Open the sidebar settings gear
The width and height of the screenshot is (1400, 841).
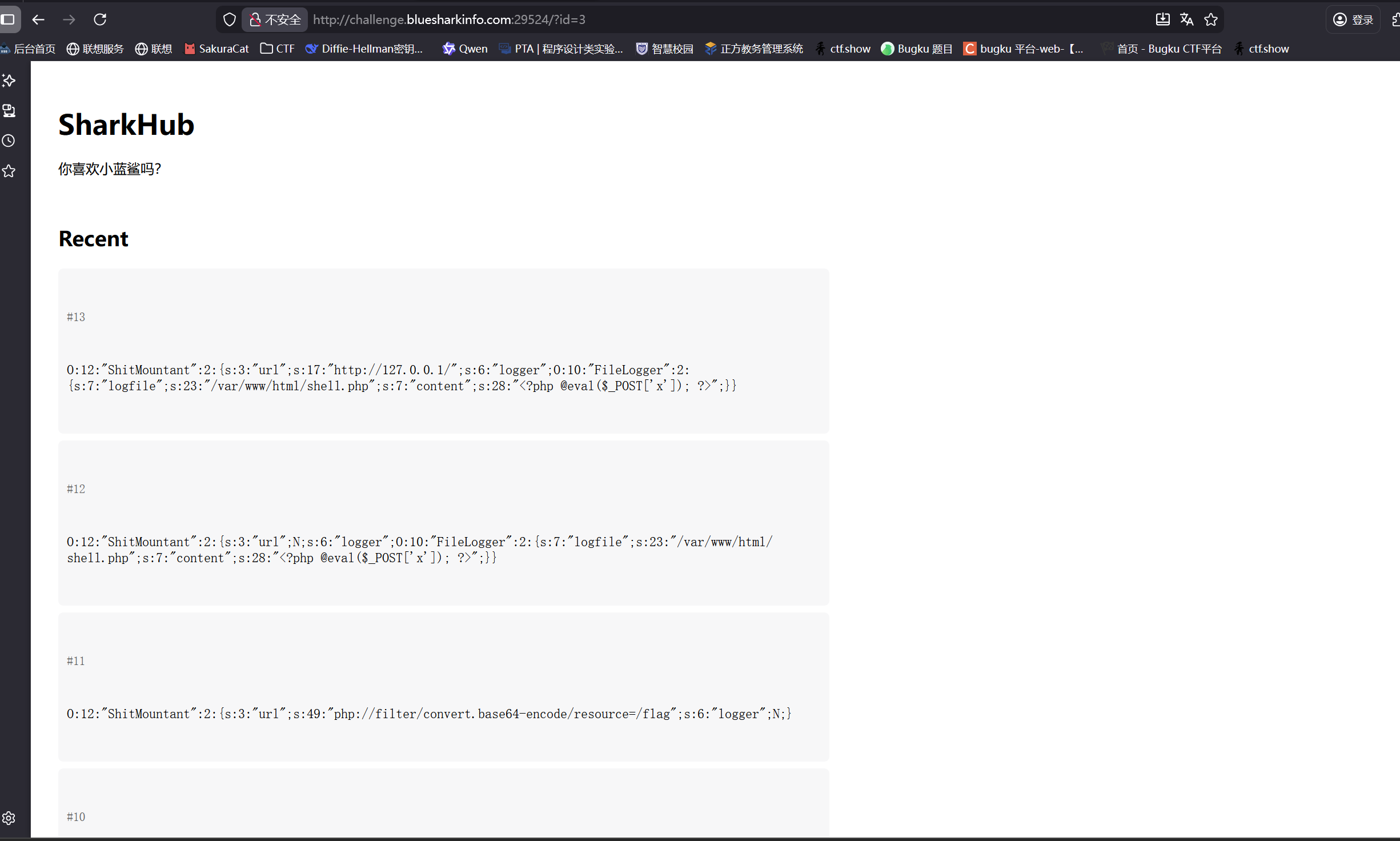point(9,818)
